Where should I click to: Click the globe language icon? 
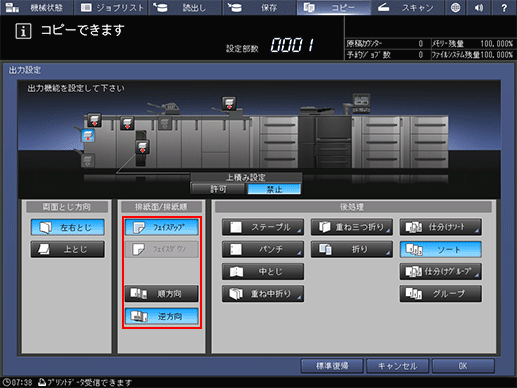pos(455,7)
